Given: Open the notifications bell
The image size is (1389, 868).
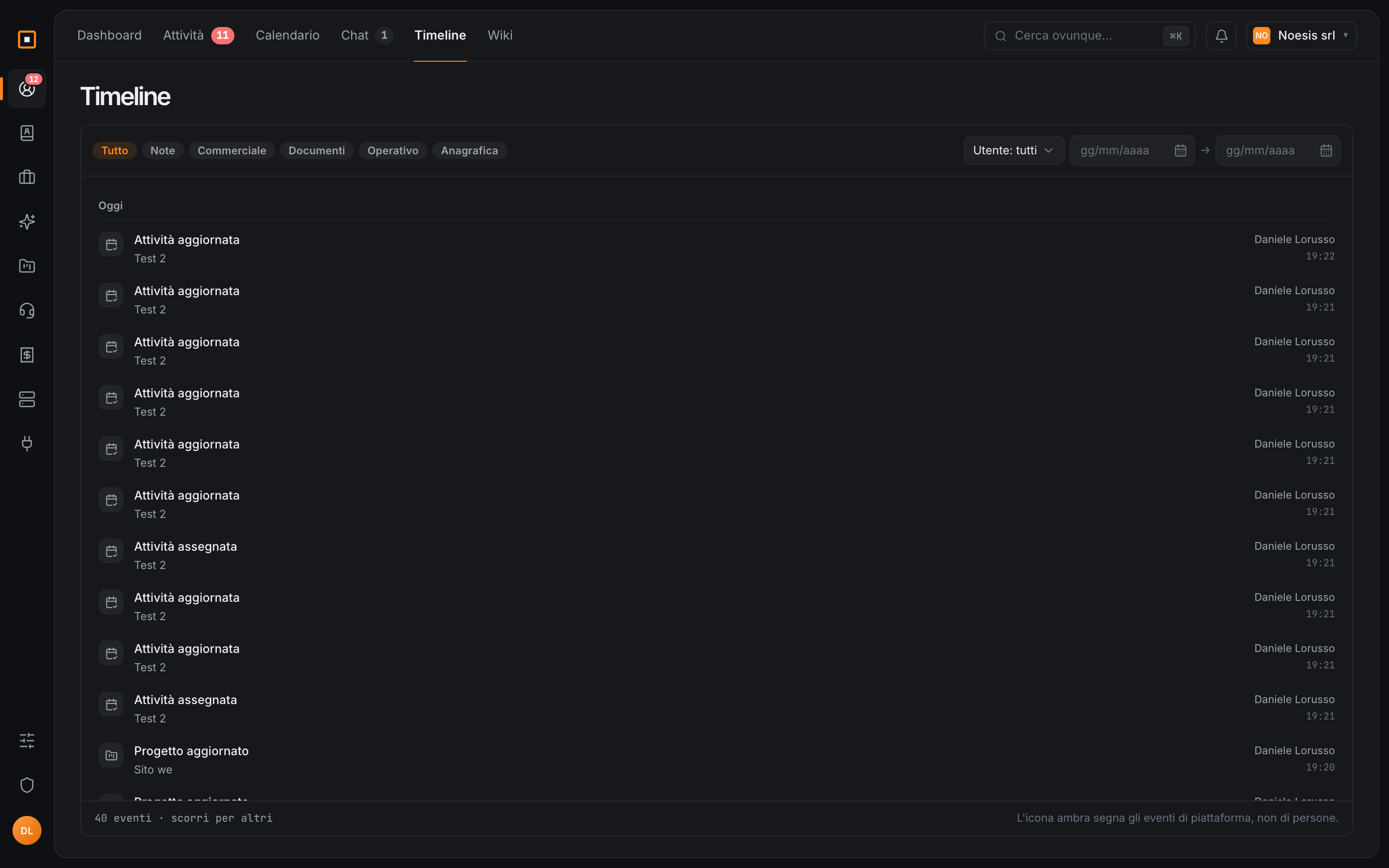Looking at the screenshot, I should coord(1221,36).
